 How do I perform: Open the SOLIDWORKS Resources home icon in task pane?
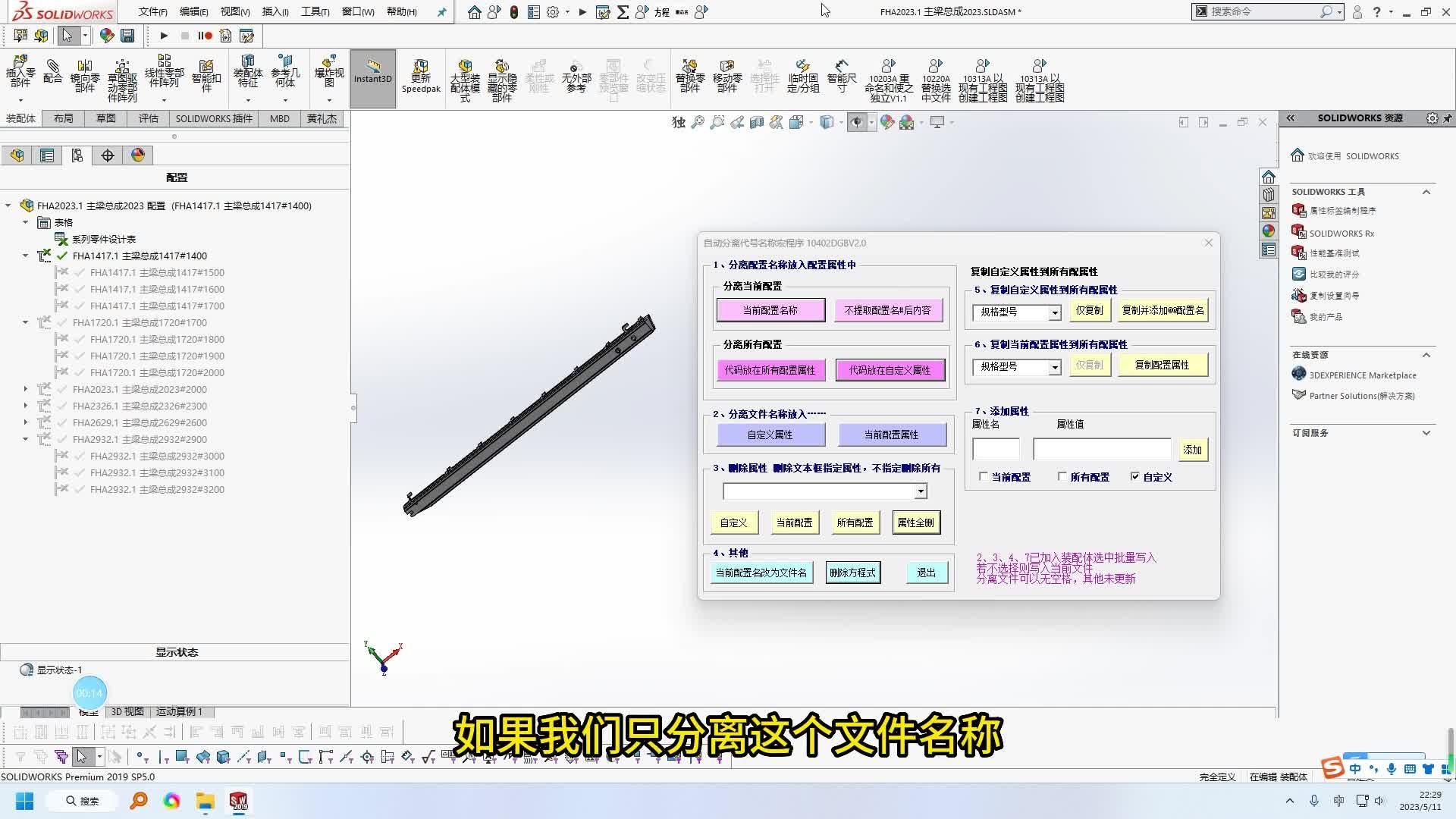pyautogui.click(x=1269, y=177)
